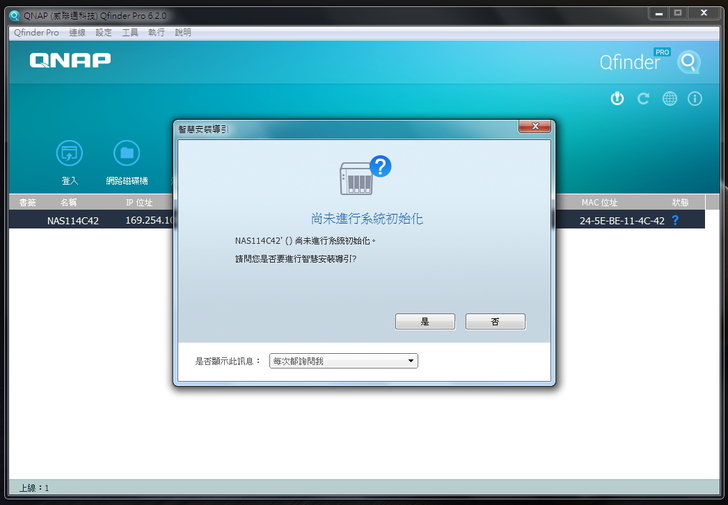
Task: Sort by 名稱 column header
Action: click(x=68, y=202)
